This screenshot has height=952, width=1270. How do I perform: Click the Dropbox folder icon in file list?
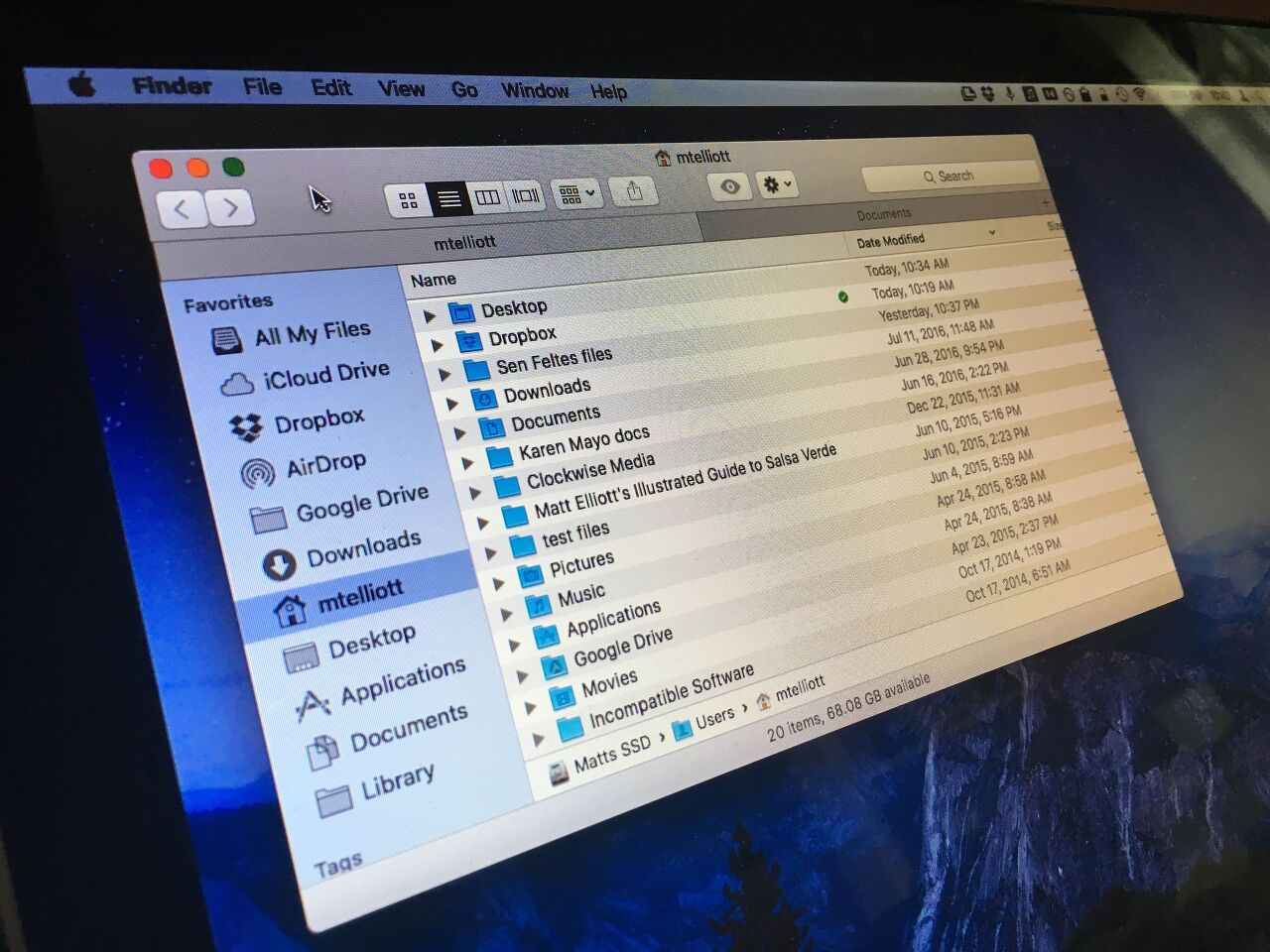pyautogui.click(x=468, y=343)
